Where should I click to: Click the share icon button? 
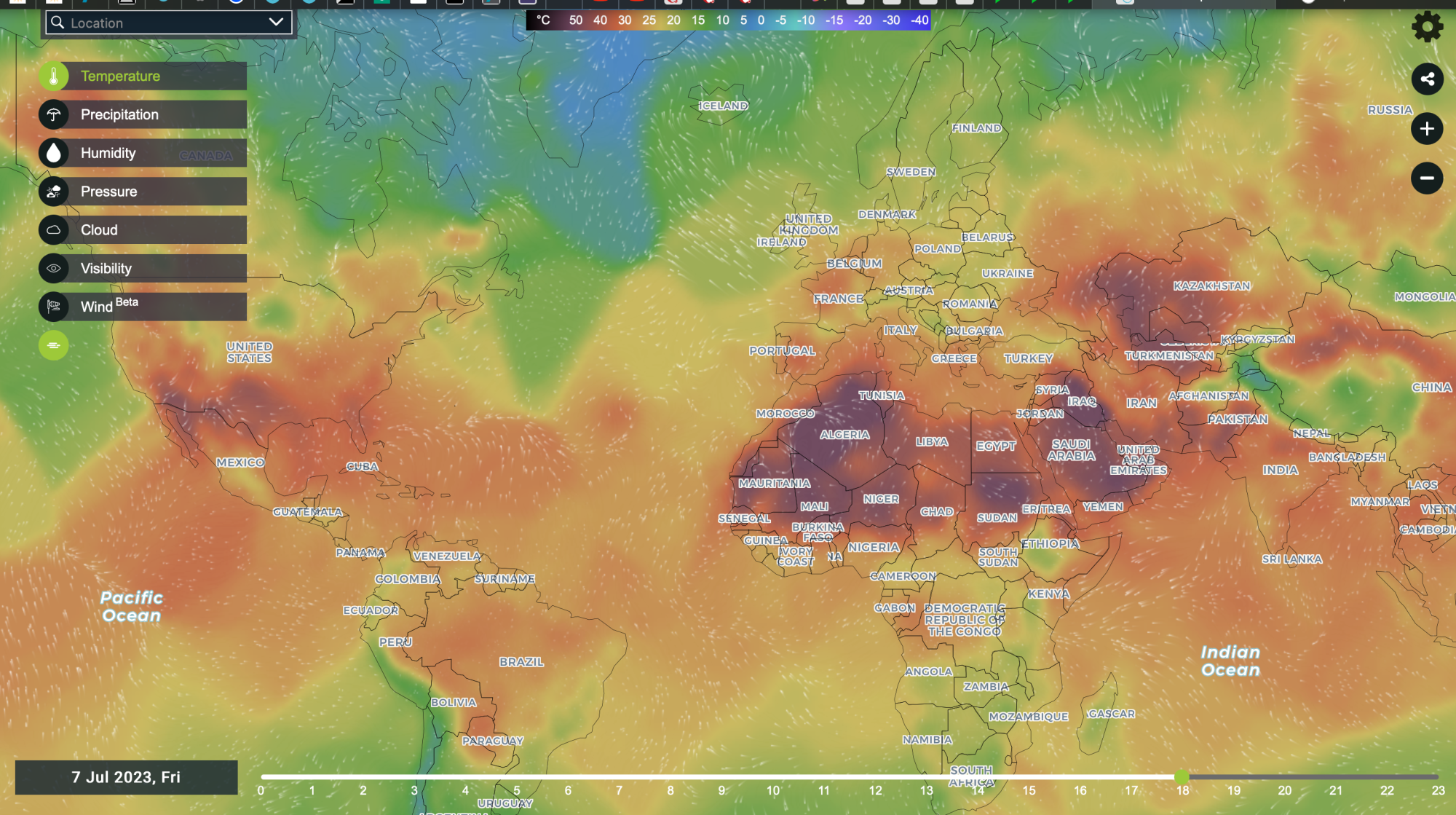point(1427,79)
